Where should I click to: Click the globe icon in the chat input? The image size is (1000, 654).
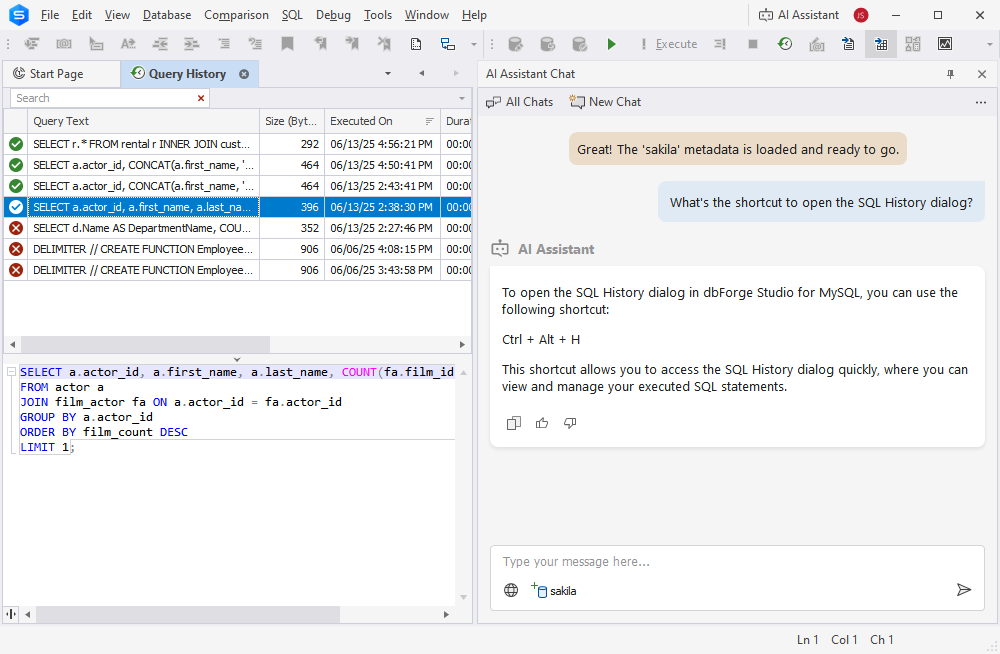(x=511, y=590)
